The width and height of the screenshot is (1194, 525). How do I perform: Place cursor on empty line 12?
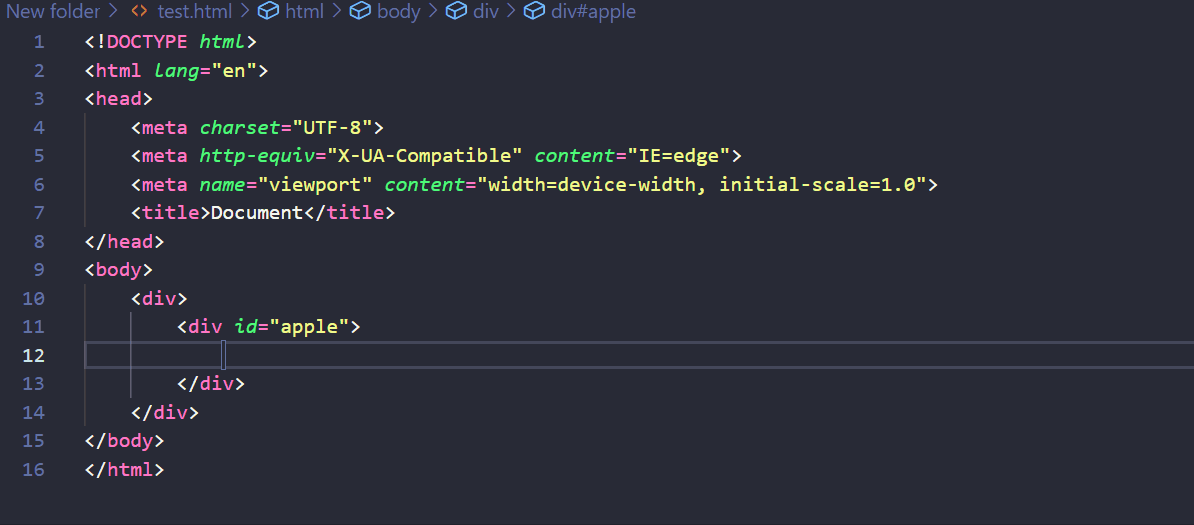pyautogui.click(x=639, y=355)
